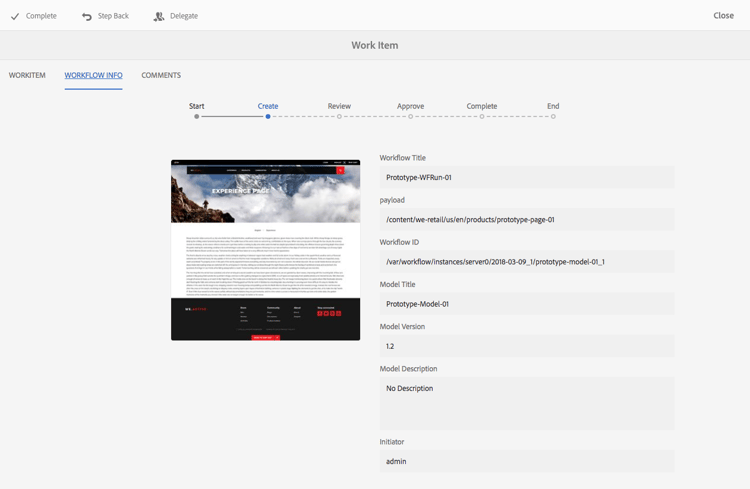Click the Model Description text area
The width and height of the screenshot is (750, 489).
pos(527,403)
